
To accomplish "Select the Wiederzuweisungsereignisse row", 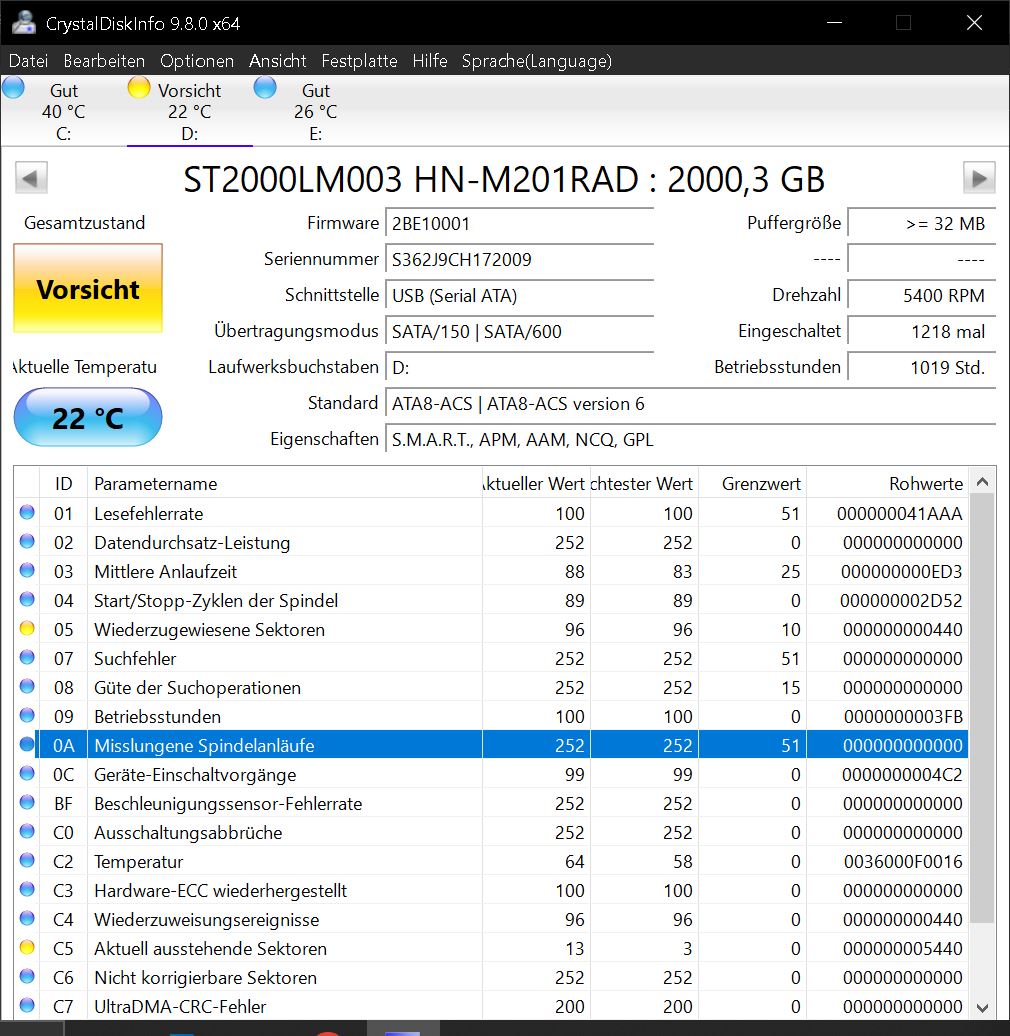I will [x=491, y=919].
